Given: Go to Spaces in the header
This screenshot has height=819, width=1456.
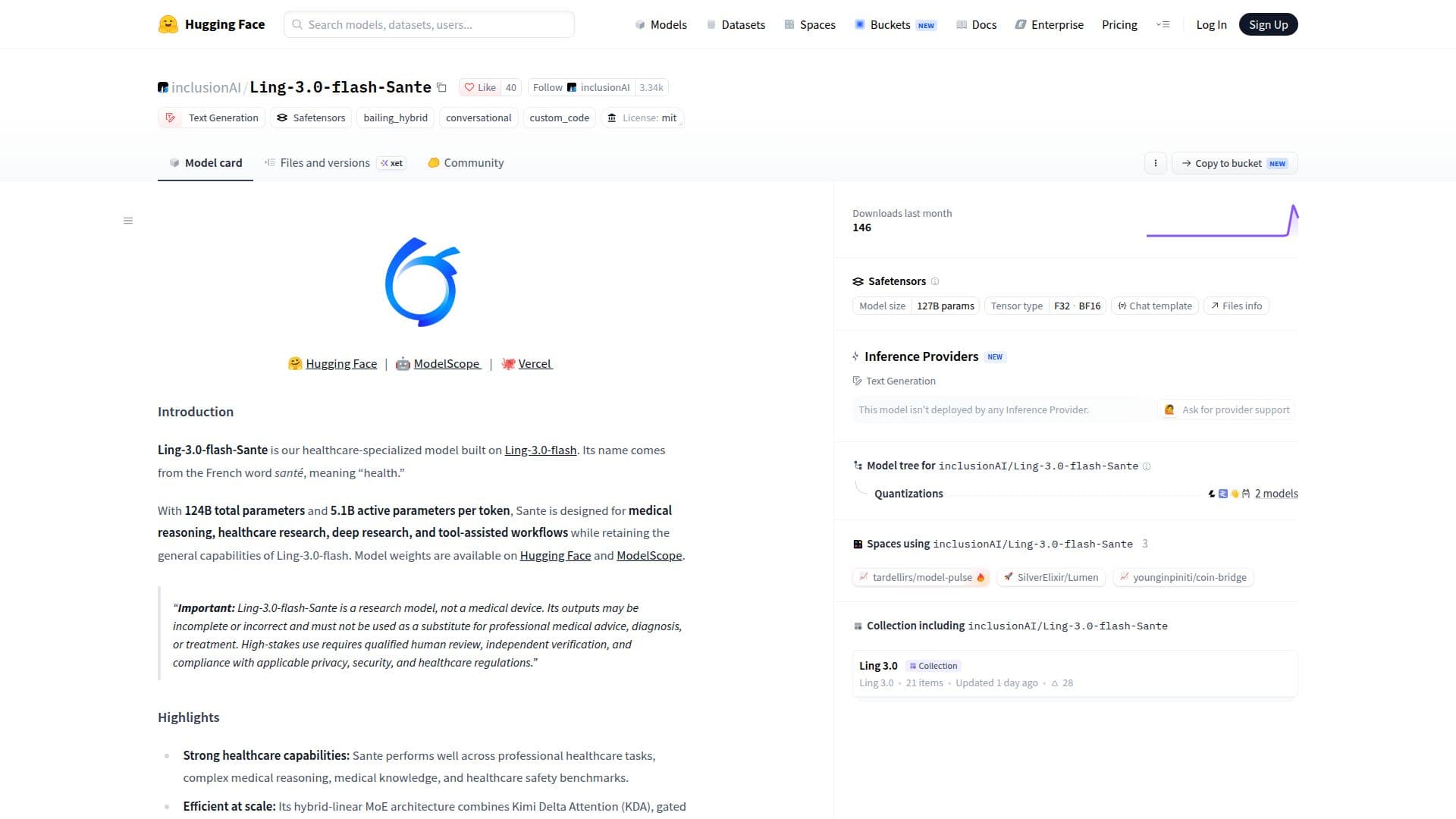Looking at the screenshot, I should 809,24.
